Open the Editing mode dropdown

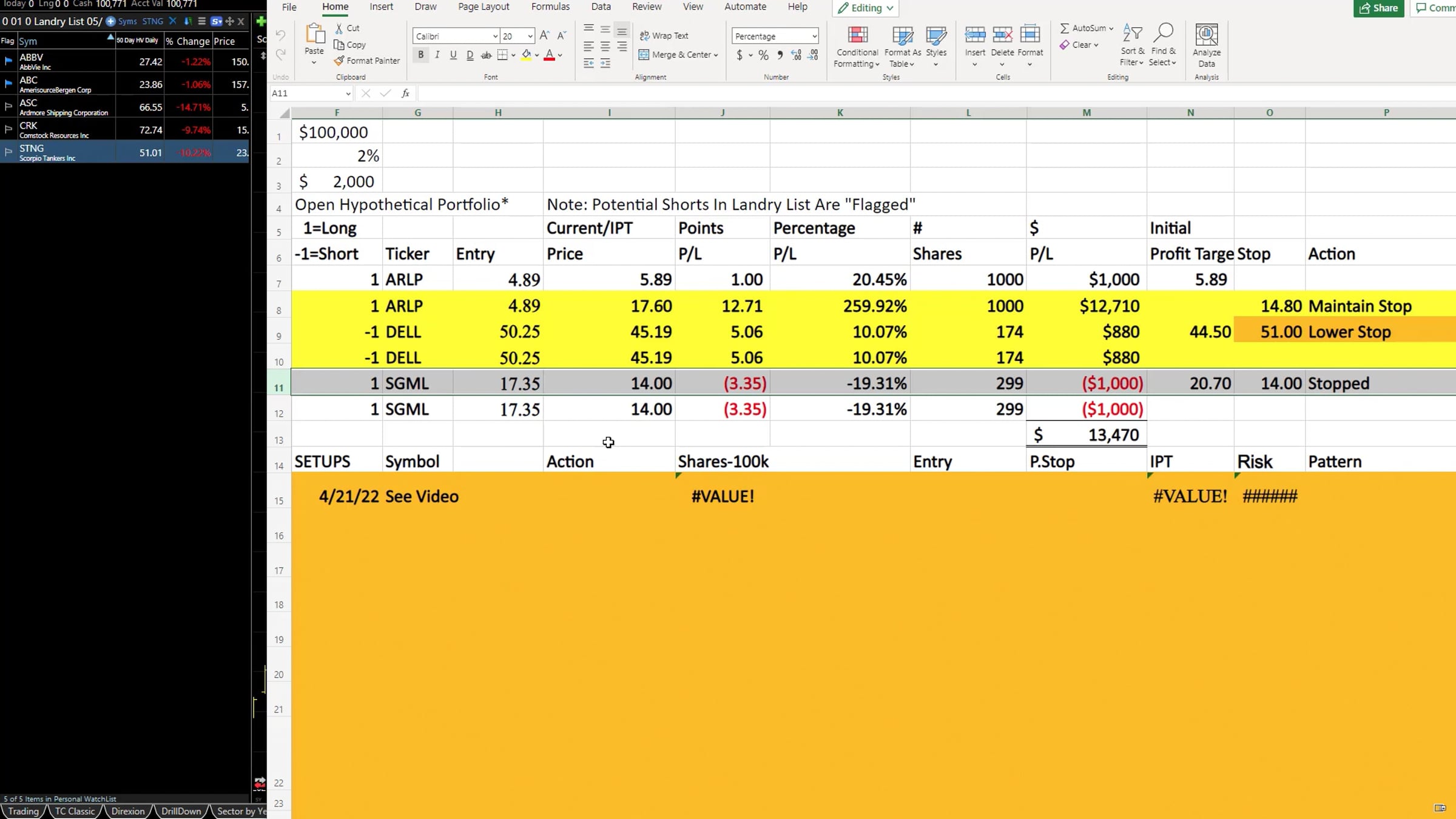(x=865, y=8)
